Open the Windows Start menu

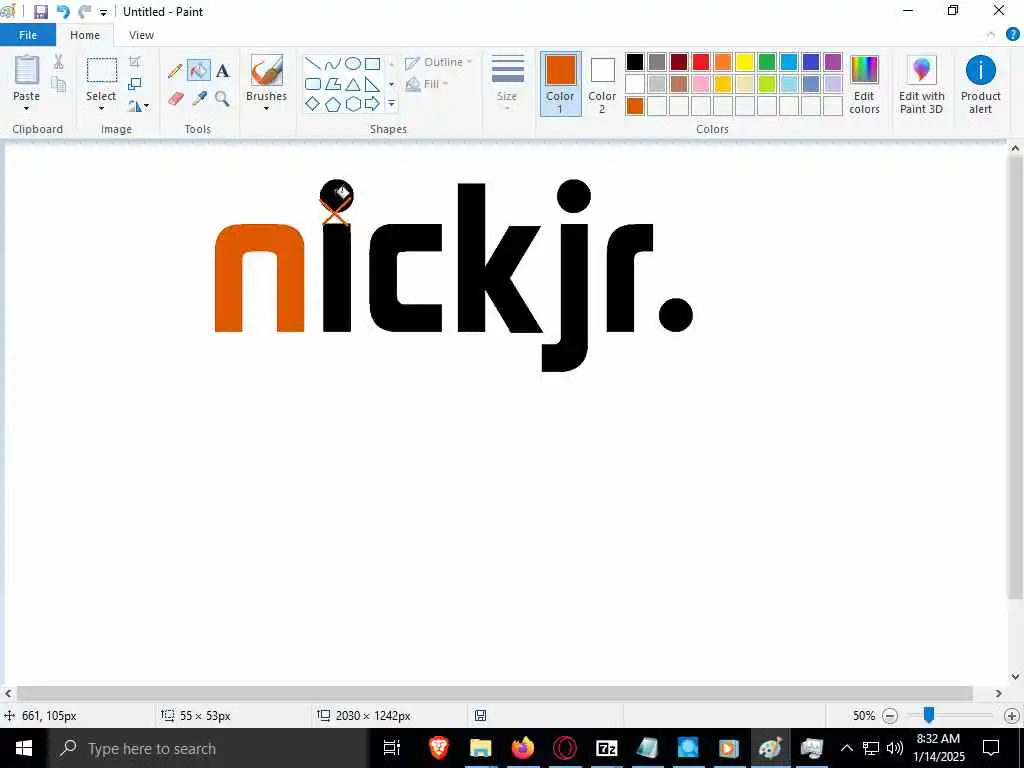click(x=24, y=748)
